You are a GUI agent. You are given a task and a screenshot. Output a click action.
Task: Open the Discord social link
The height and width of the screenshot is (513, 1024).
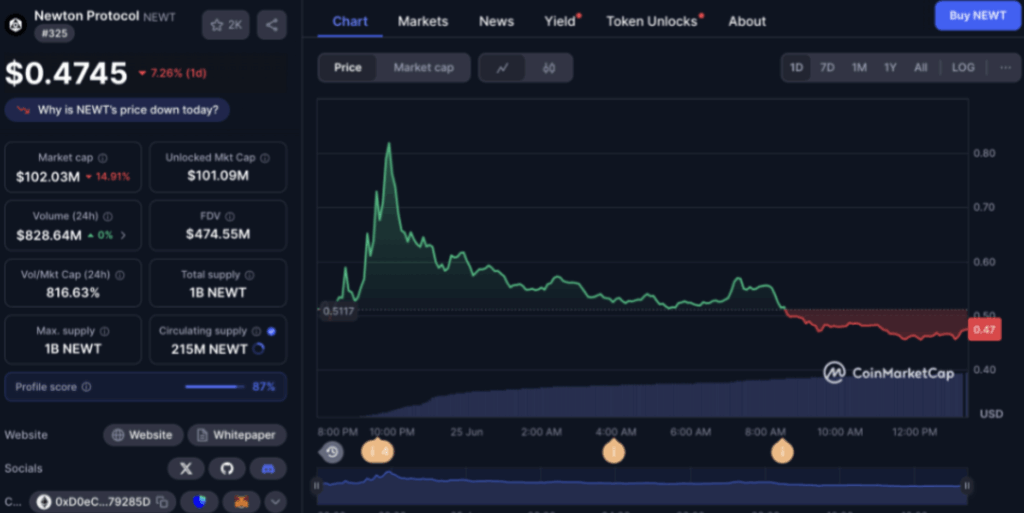[267, 467]
